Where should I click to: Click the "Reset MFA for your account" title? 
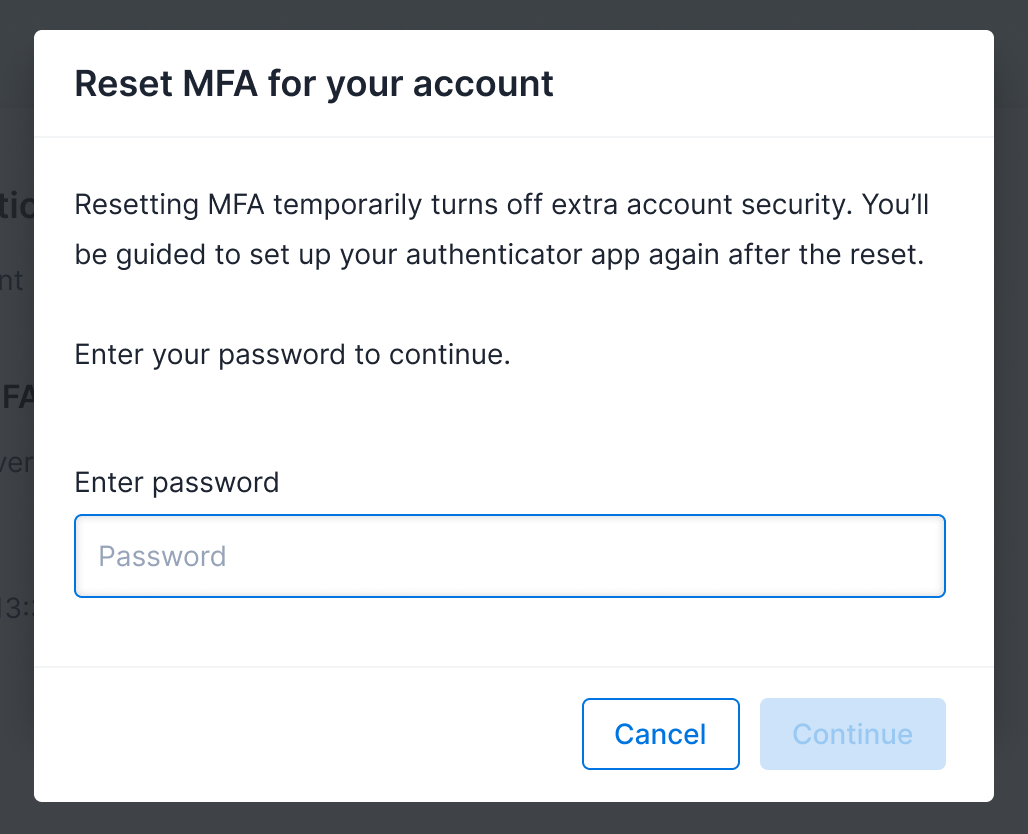pyautogui.click(x=314, y=83)
